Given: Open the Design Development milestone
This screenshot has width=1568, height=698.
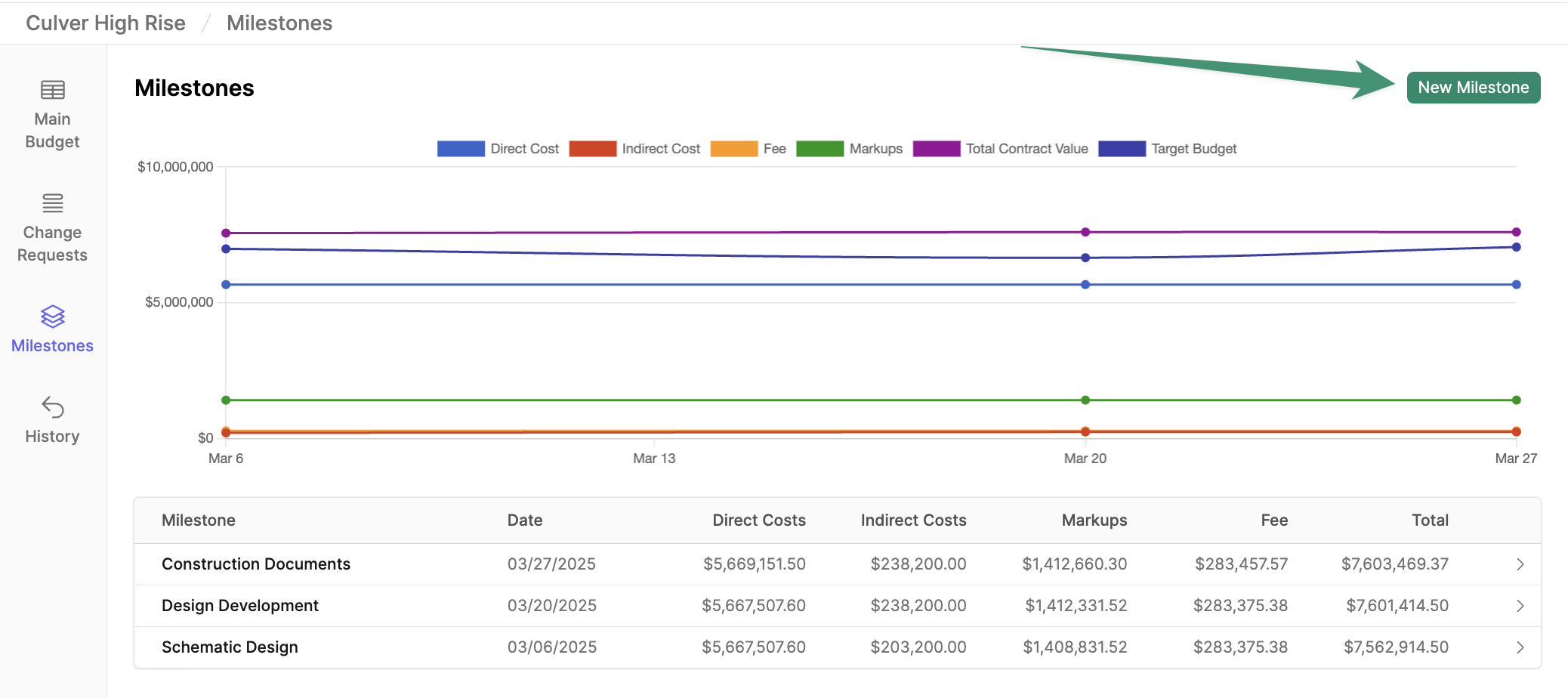Looking at the screenshot, I should (x=240, y=606).
